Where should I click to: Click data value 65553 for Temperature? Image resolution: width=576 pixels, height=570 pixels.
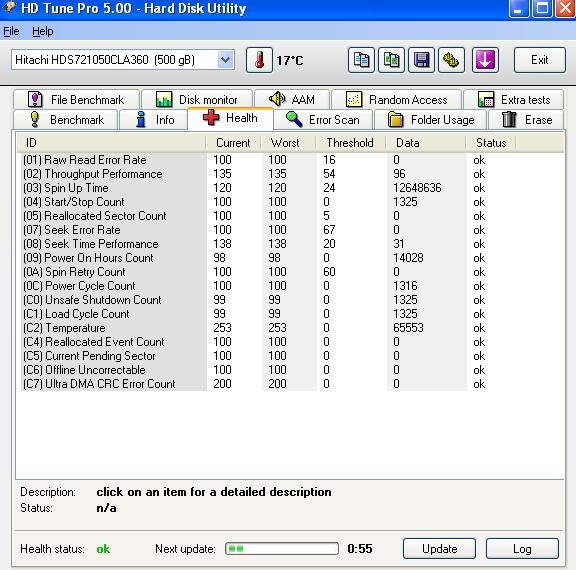click(x=408, y=328)
